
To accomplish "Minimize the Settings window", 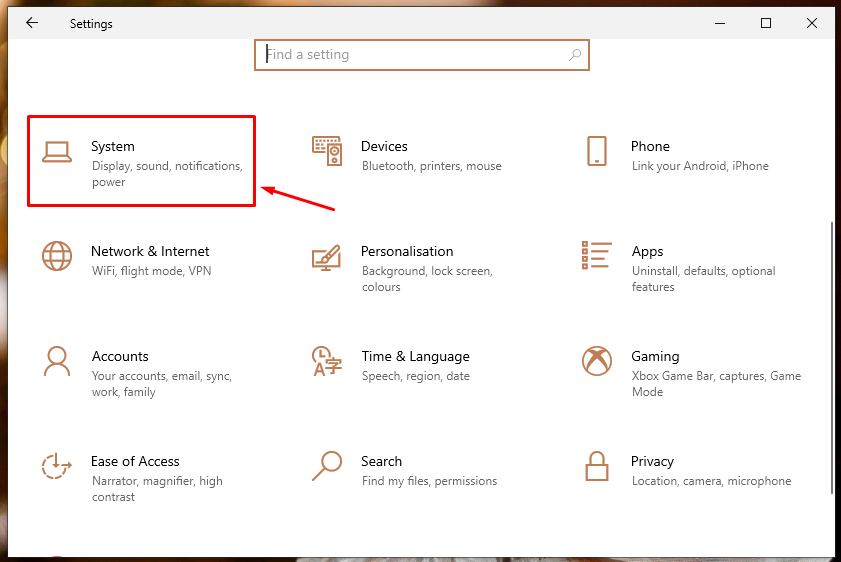I will pyautogui.click(x=720, y=23).
